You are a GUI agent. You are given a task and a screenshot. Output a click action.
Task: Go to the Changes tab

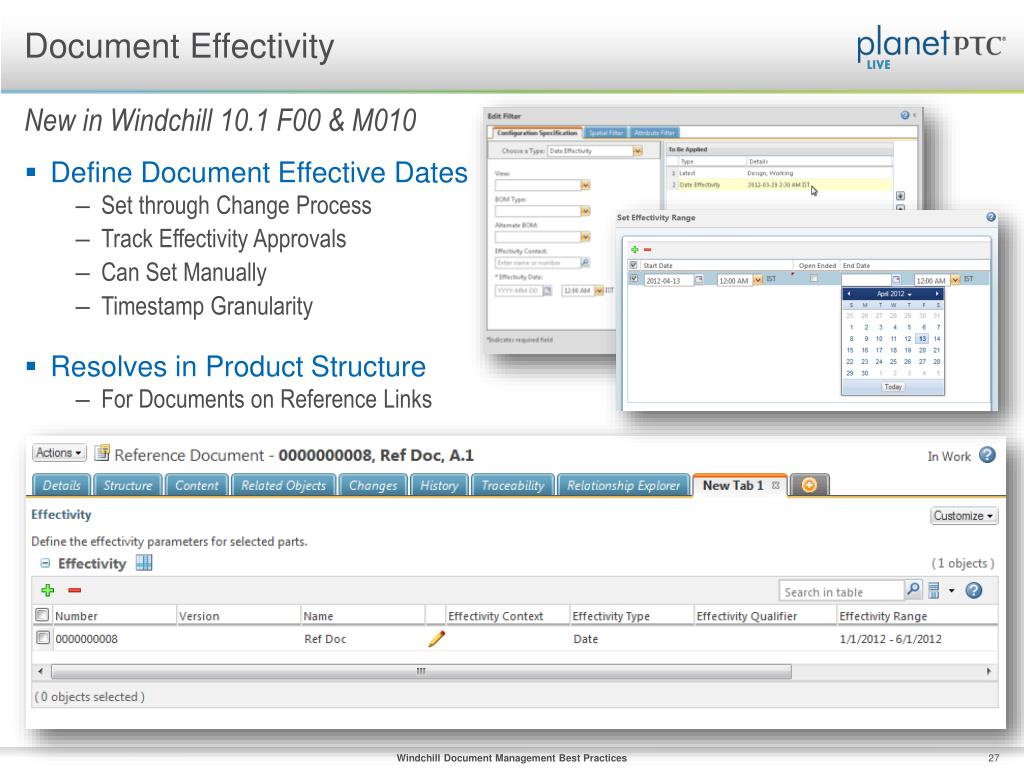[373, 485]
